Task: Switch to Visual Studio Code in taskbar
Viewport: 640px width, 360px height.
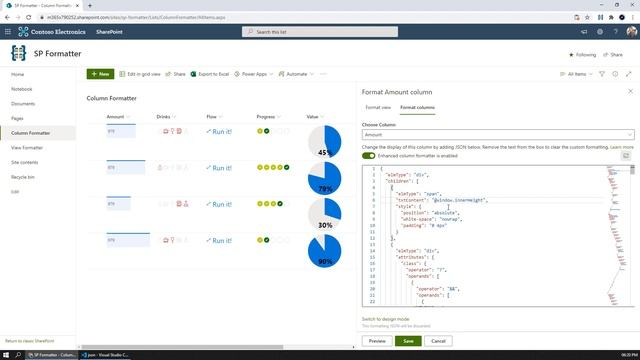Action: pos(105,355)
